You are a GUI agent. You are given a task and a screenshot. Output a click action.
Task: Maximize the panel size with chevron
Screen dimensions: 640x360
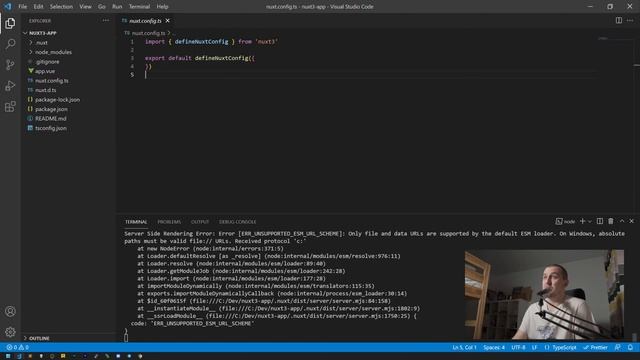click(622, 221)
